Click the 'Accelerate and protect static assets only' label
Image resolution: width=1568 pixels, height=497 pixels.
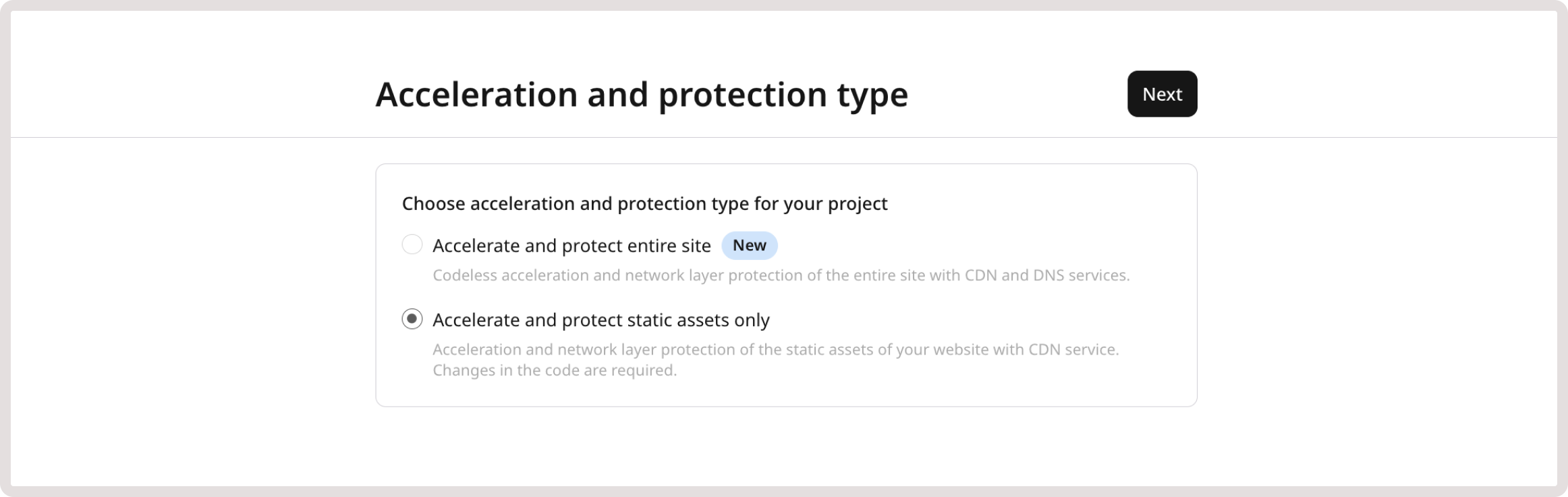[602, 319]
